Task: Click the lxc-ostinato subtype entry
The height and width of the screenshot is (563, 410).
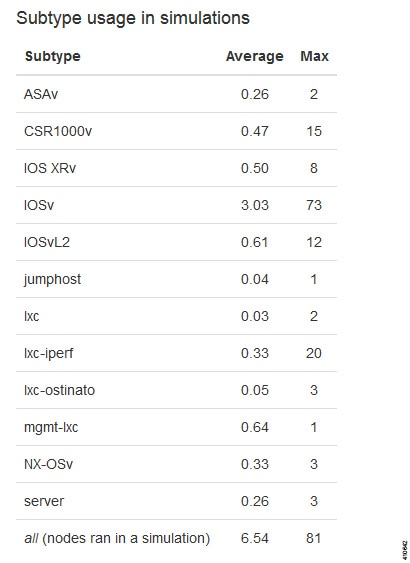Action: [x=59, y=390]
